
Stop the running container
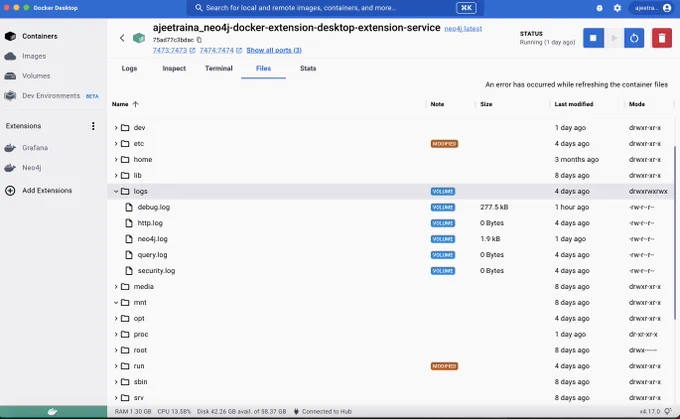pyautogui.click(x=593, y=38)
